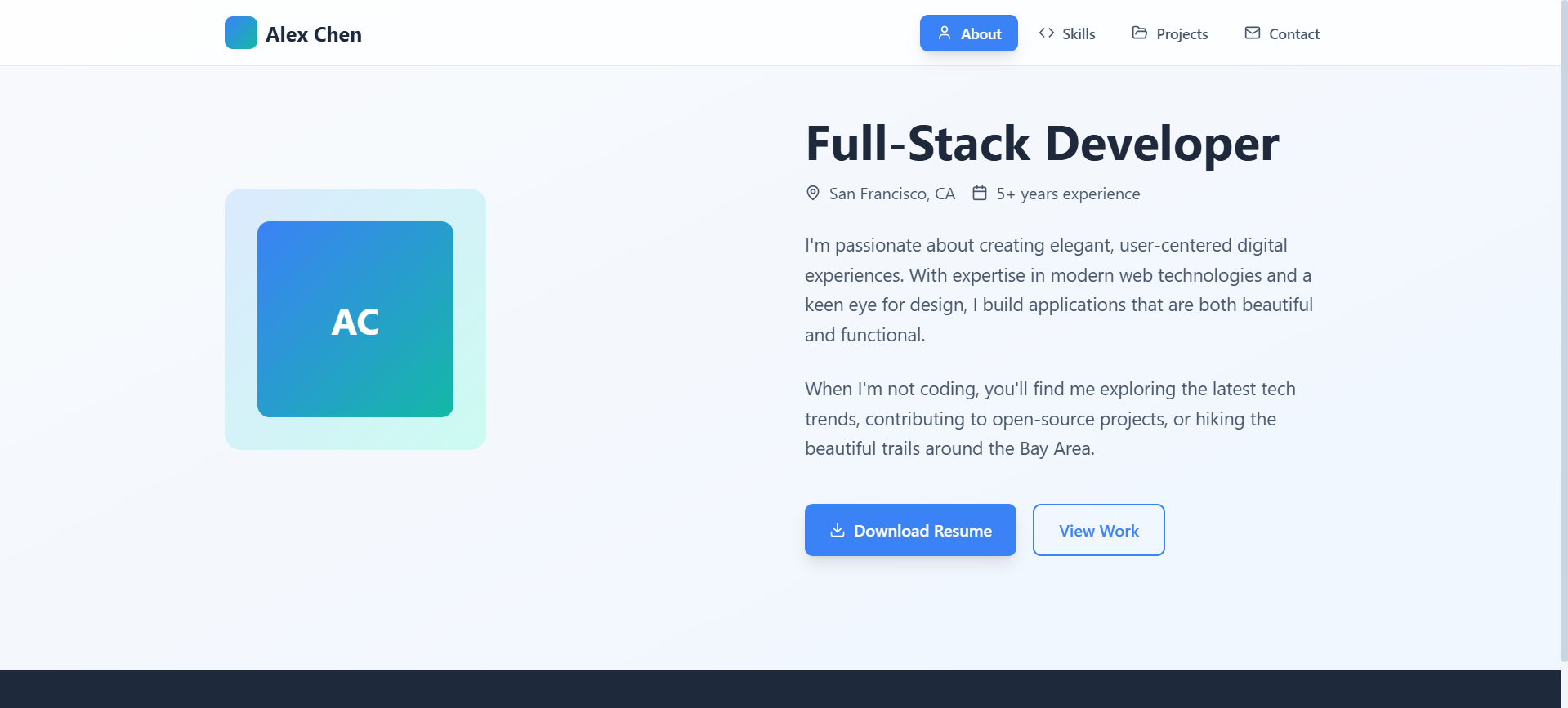Click the 5+ years experience text
This screenshot has width=1568, height=708.
1067,194
